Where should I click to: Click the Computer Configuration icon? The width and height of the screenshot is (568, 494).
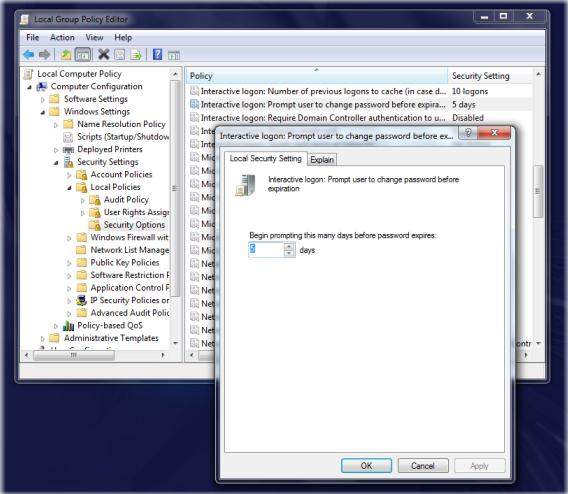tap(42, 87)
